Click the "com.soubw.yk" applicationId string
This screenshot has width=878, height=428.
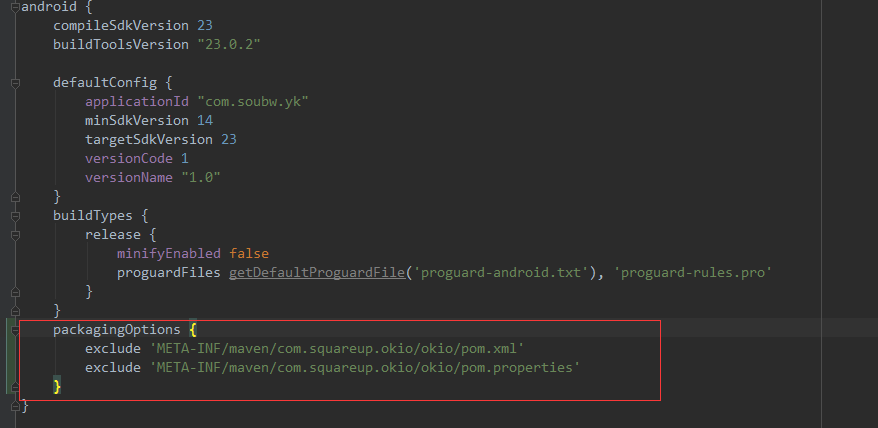(253, 101)
